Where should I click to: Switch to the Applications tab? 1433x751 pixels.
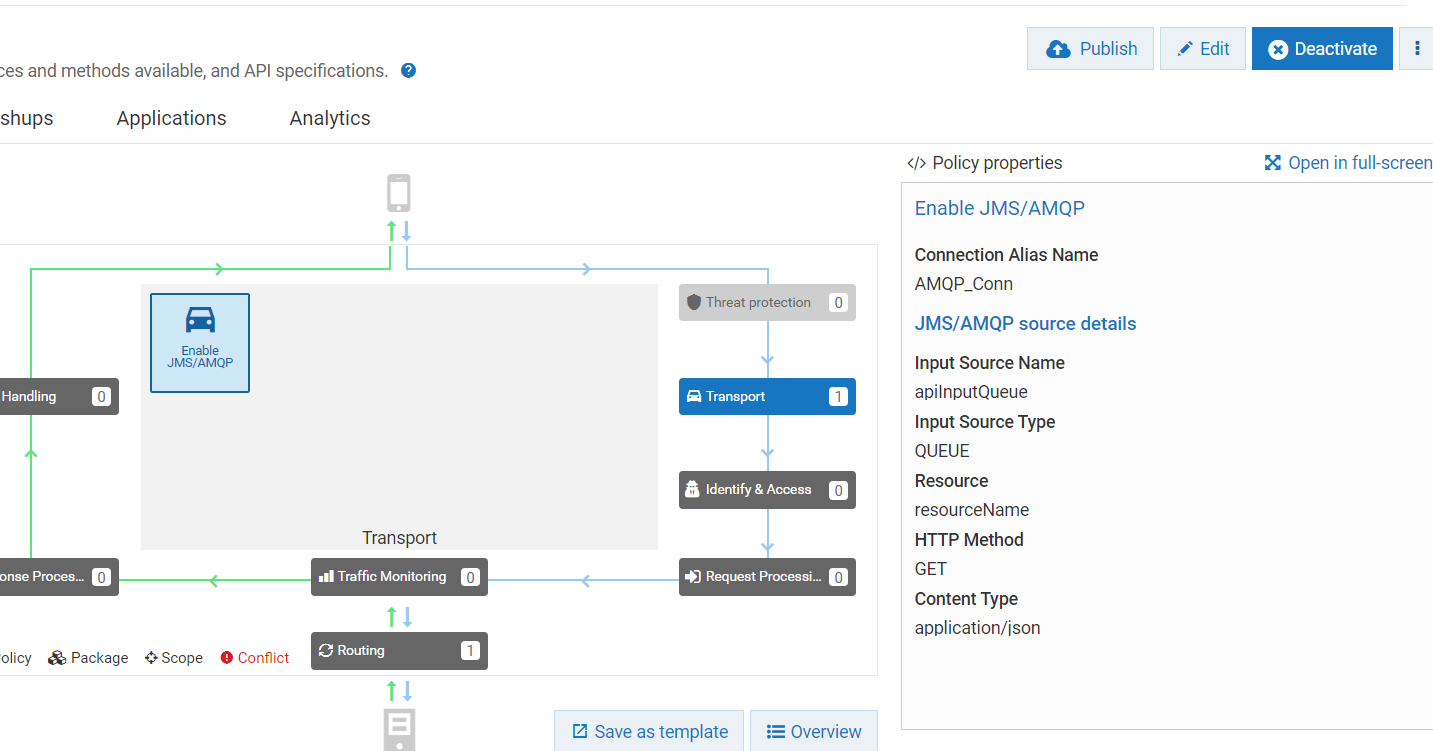[171, 118]
